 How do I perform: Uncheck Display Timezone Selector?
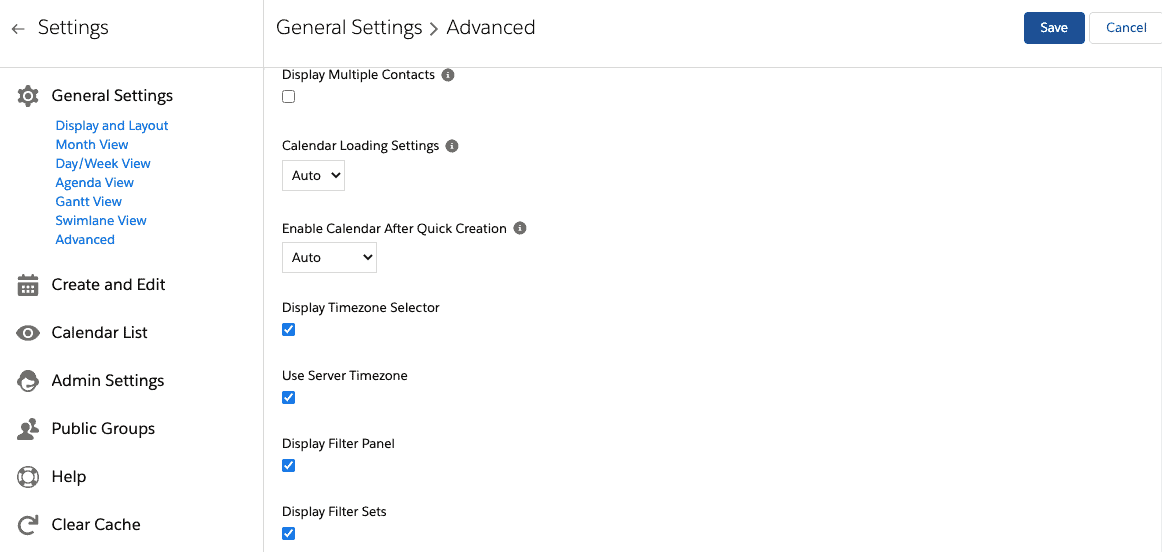(289, 330)
